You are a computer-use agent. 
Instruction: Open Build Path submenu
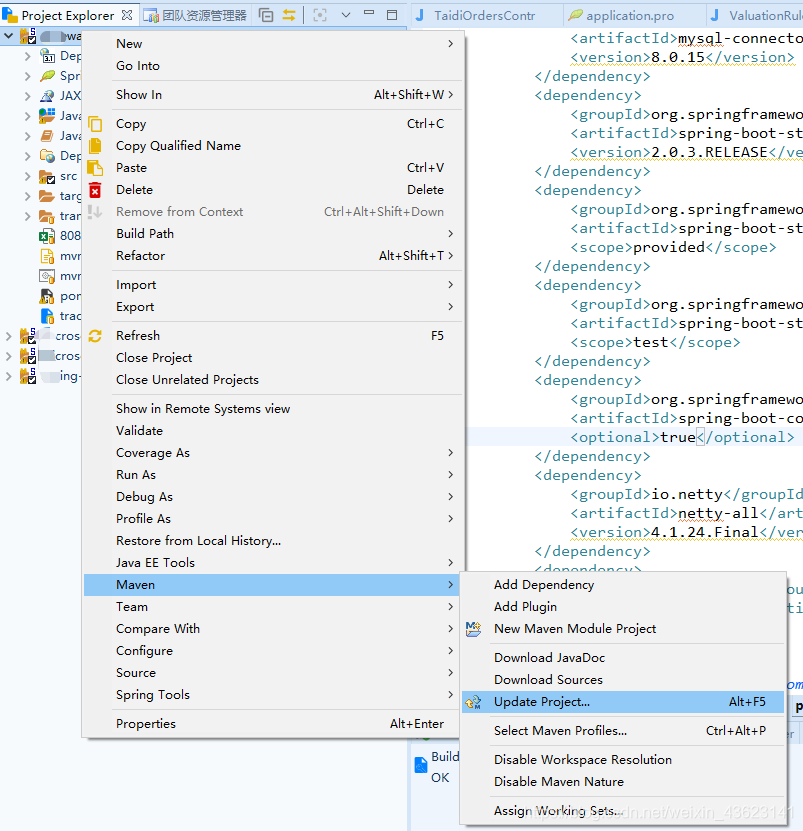pyautogui.click(x=273, y=234)
